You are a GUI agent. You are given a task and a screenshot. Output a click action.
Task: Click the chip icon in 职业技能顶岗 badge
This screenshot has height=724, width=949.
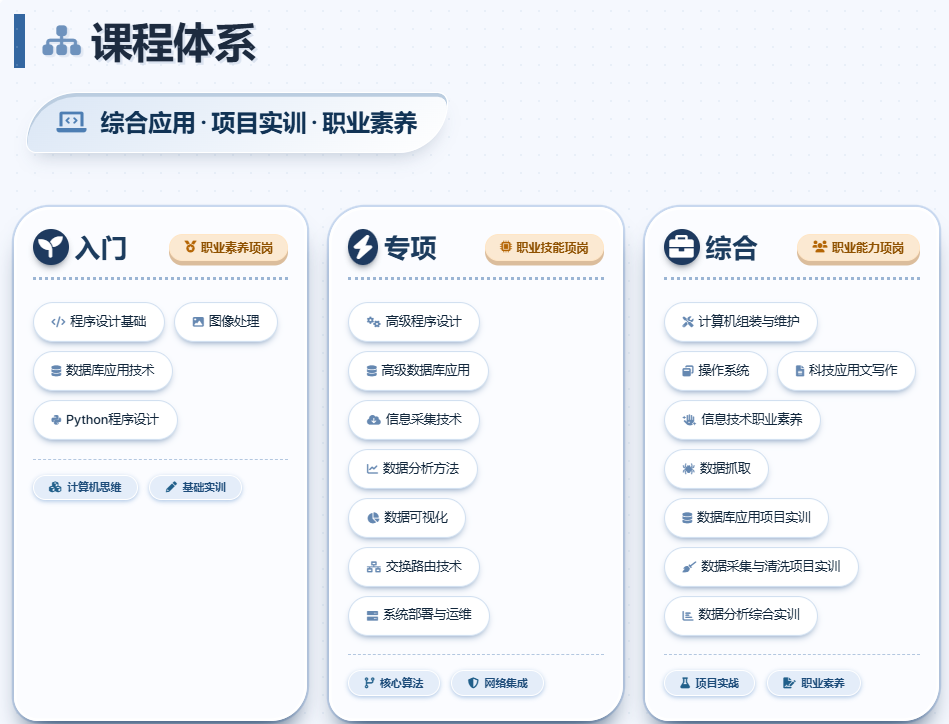506,247
